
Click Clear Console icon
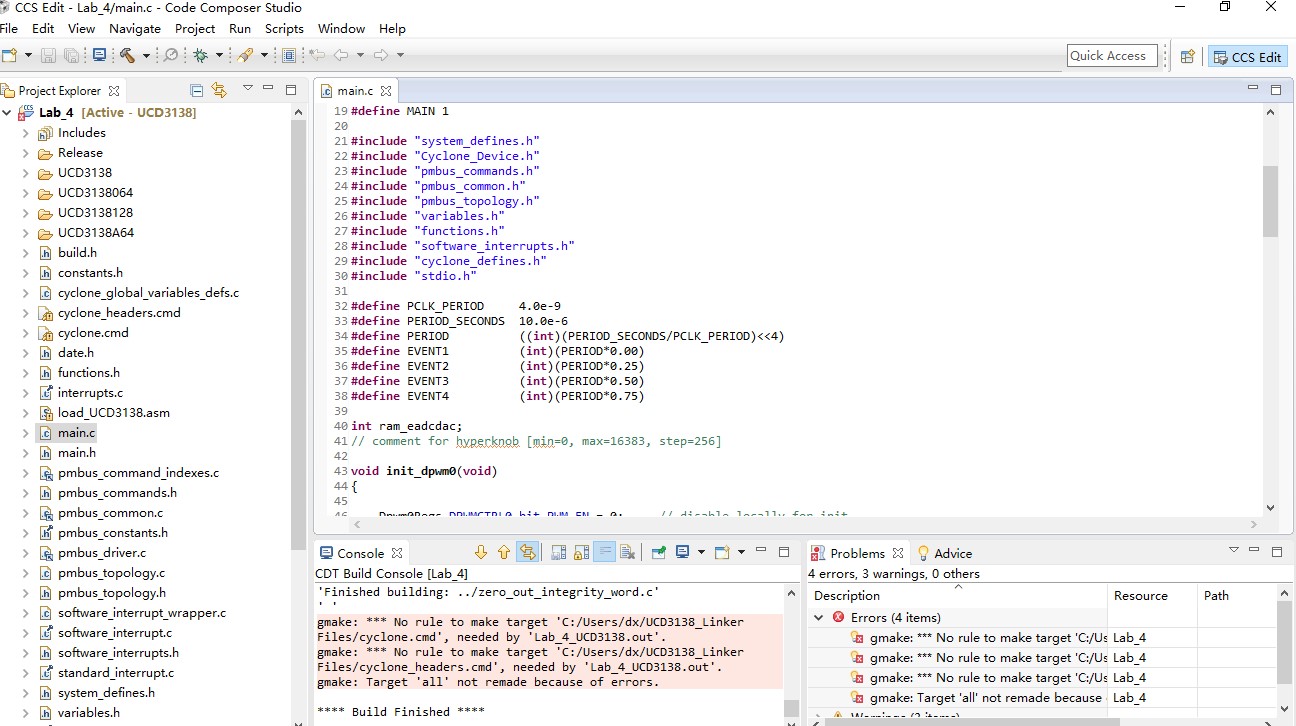(x=627, y=552)
